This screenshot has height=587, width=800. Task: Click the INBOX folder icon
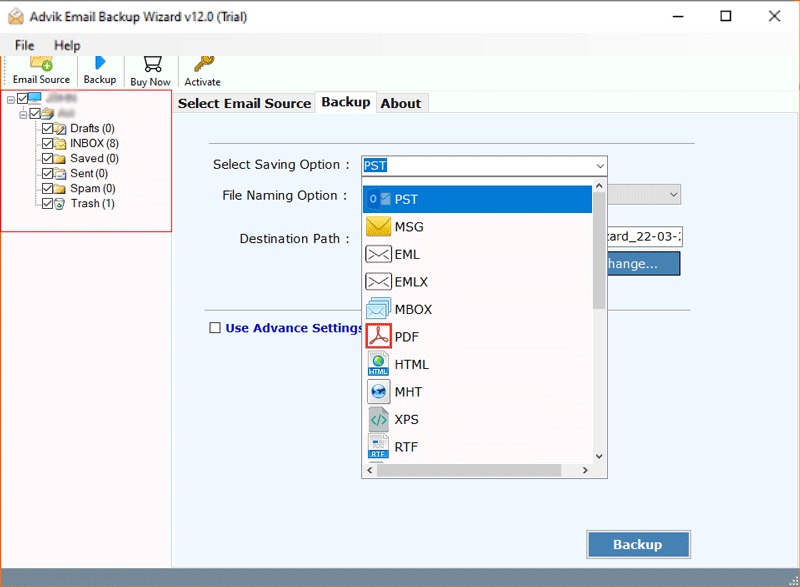[x=60, y=143]
